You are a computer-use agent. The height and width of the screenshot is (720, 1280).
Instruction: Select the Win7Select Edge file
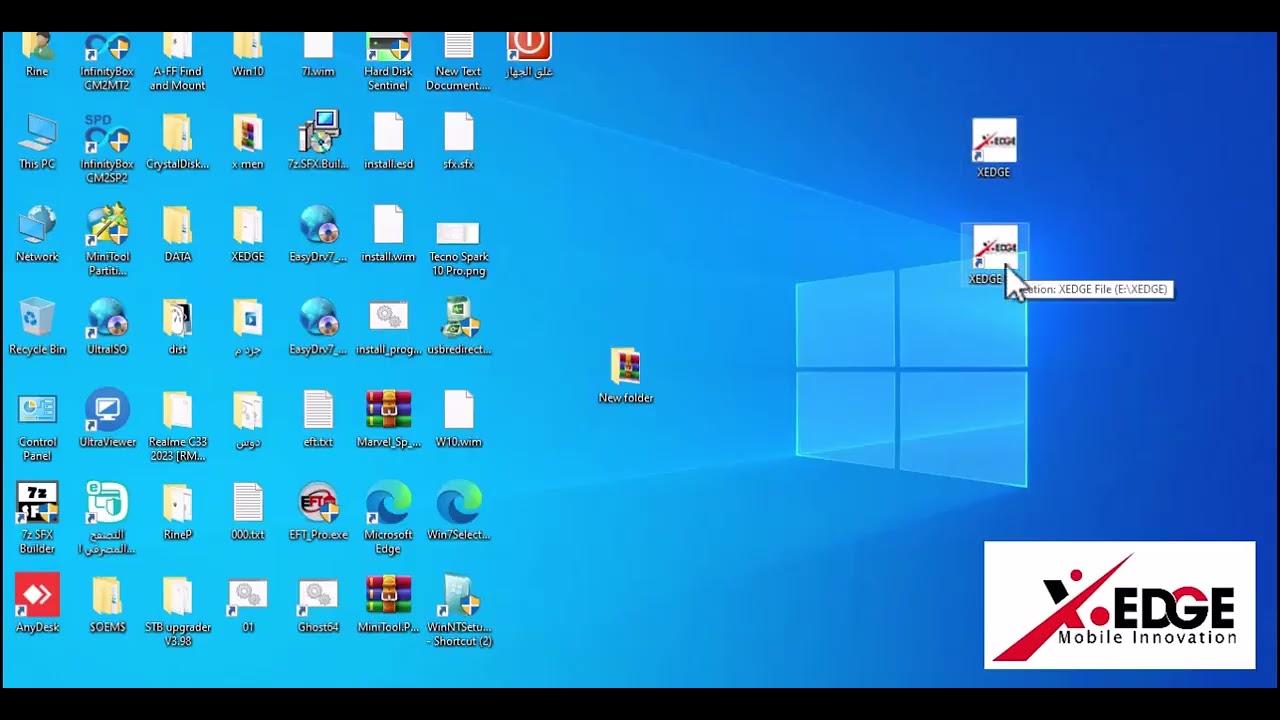(458, 512)
